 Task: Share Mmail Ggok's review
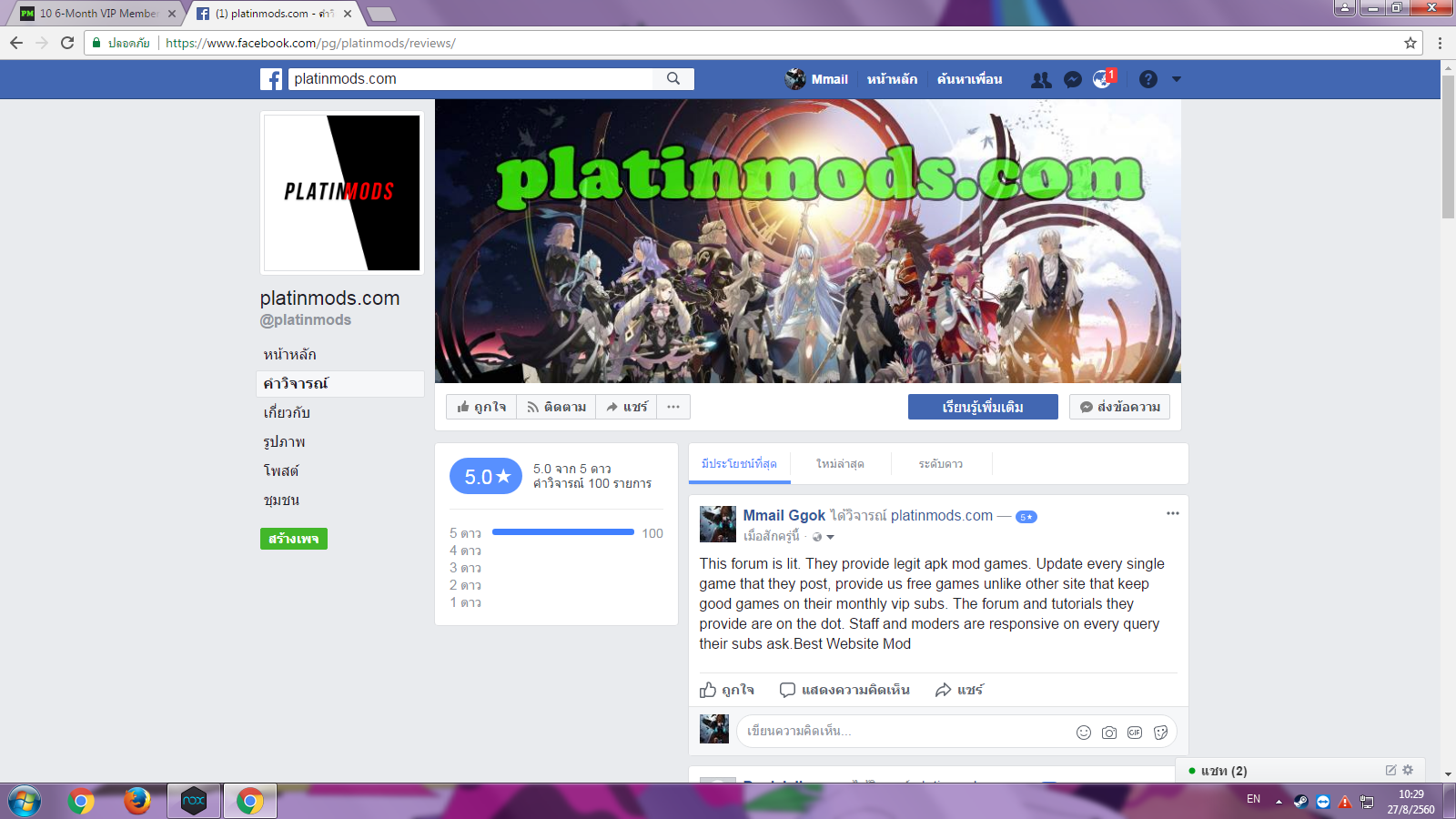pyautogui.click(x=959, y=690)
